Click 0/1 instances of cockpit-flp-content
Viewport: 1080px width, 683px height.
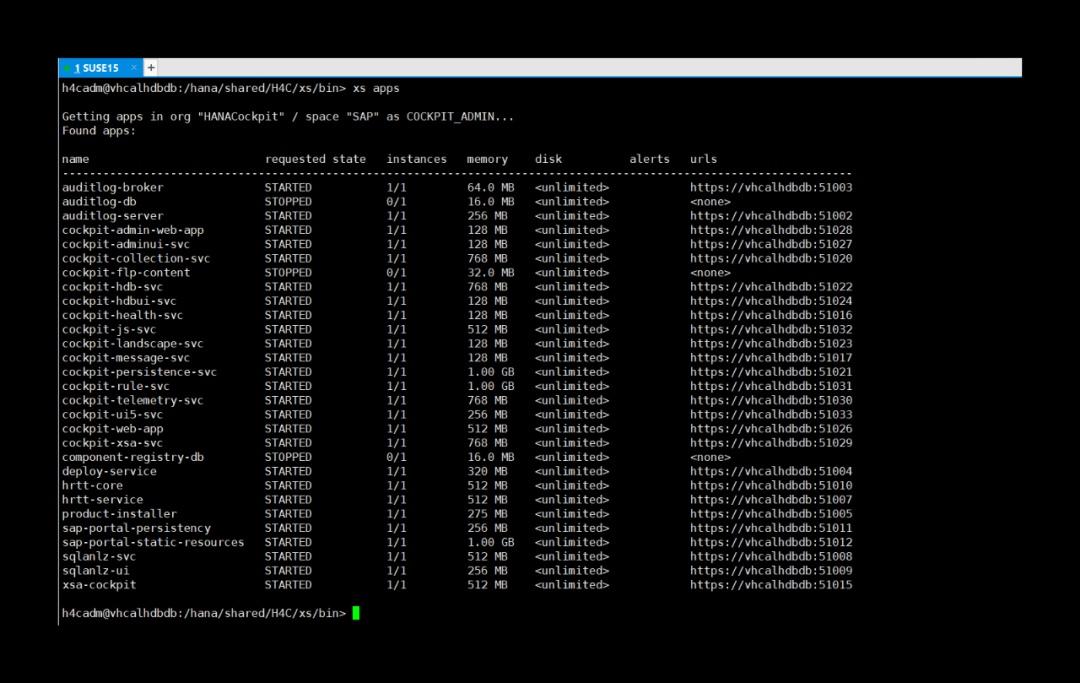(x=396, y=273)
